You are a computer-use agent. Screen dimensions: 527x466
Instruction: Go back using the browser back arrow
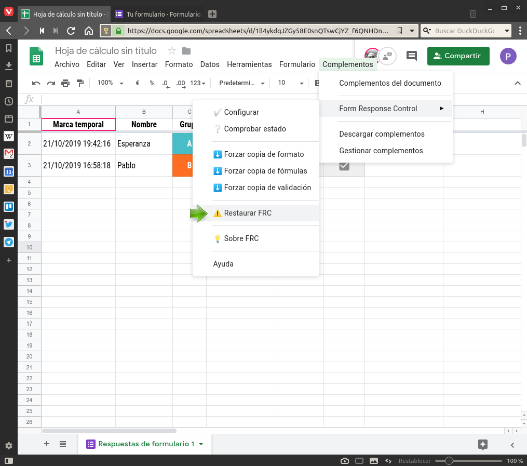click(9, 31)
